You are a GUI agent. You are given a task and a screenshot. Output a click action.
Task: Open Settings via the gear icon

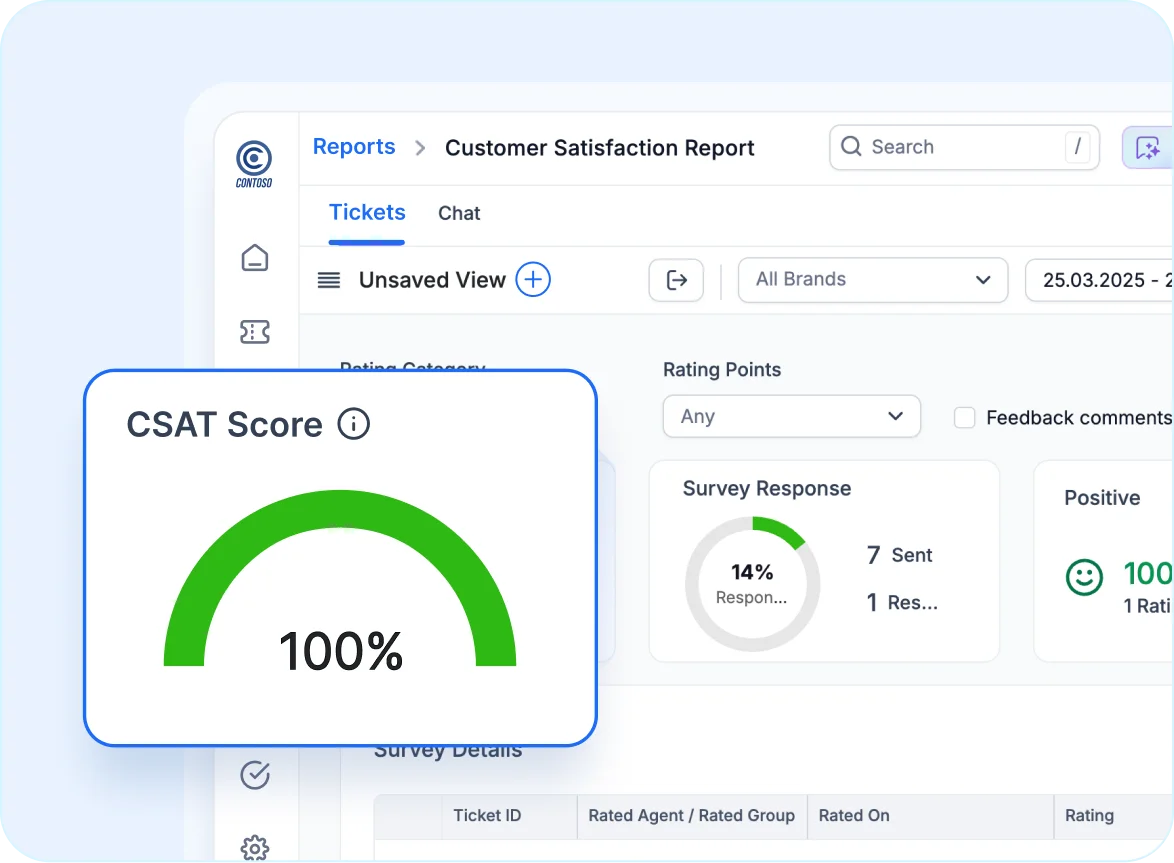pos(255,848)
